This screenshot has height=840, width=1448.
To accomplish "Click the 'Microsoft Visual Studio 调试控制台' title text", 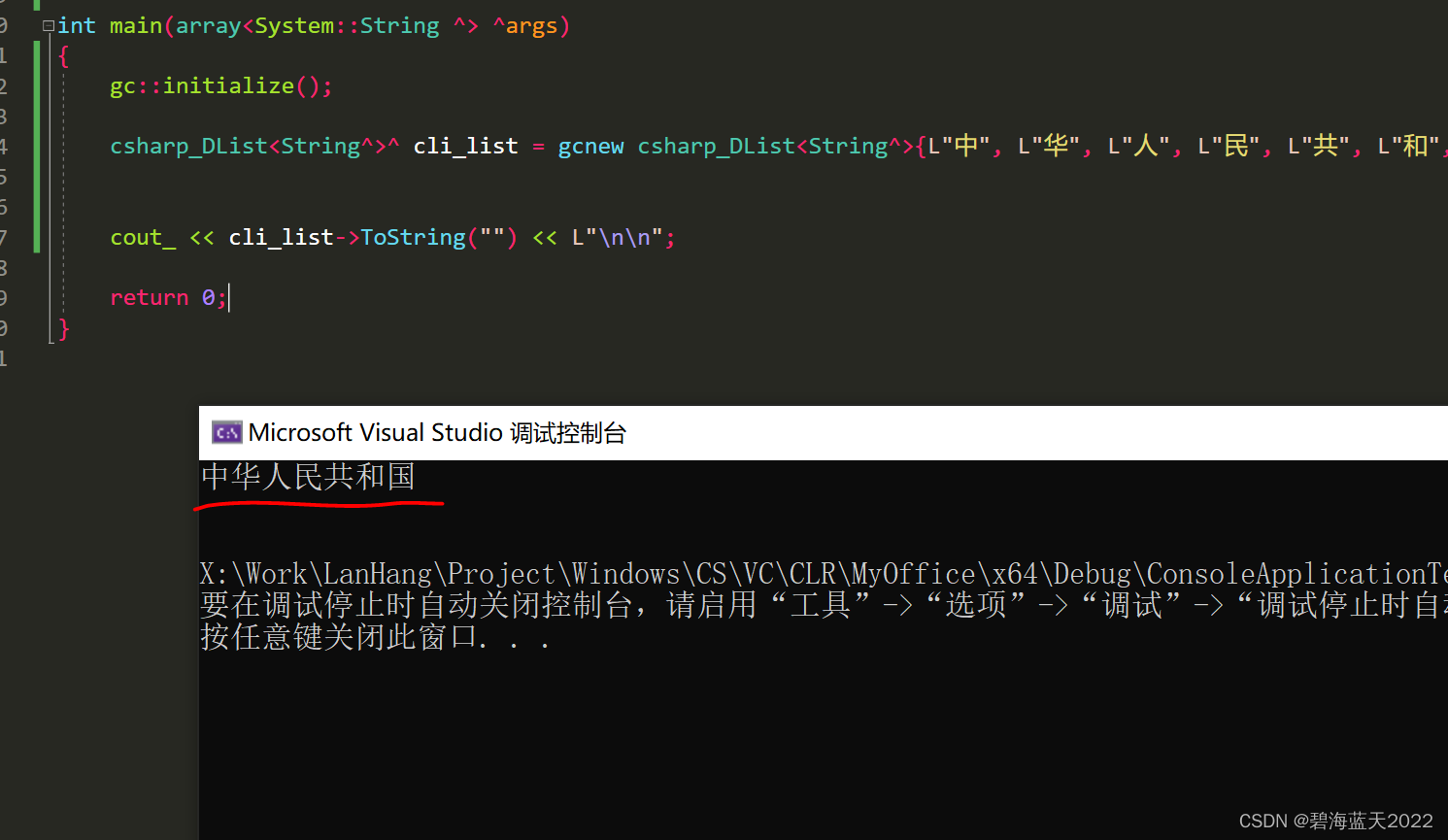I will 437,432.
